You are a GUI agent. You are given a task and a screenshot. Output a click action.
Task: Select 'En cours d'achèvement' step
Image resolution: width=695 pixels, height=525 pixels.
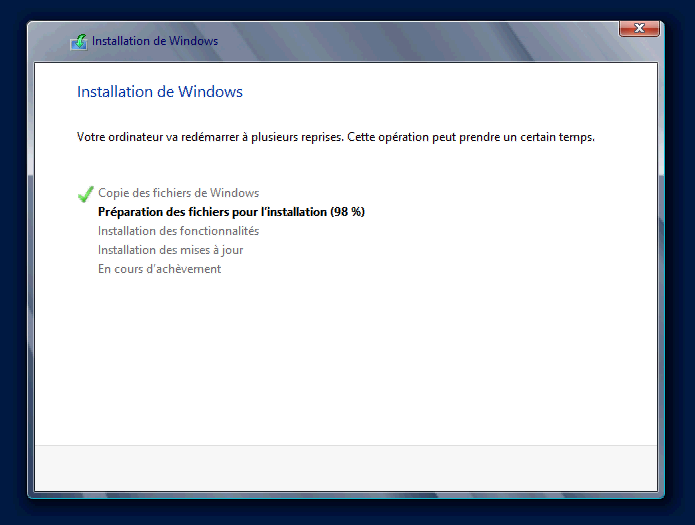click(x=159, y=269)
